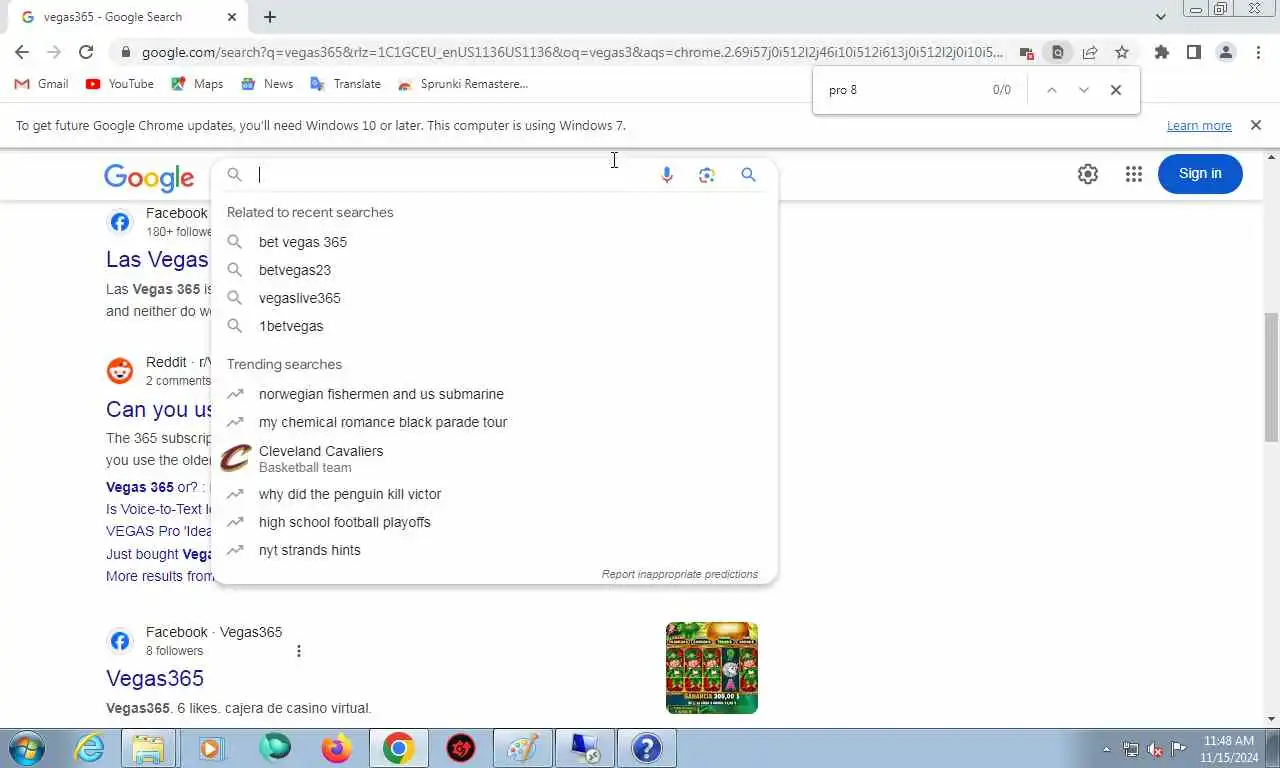Start voice search with microphone
The image size is (1280, 768).
pos(667,175)
